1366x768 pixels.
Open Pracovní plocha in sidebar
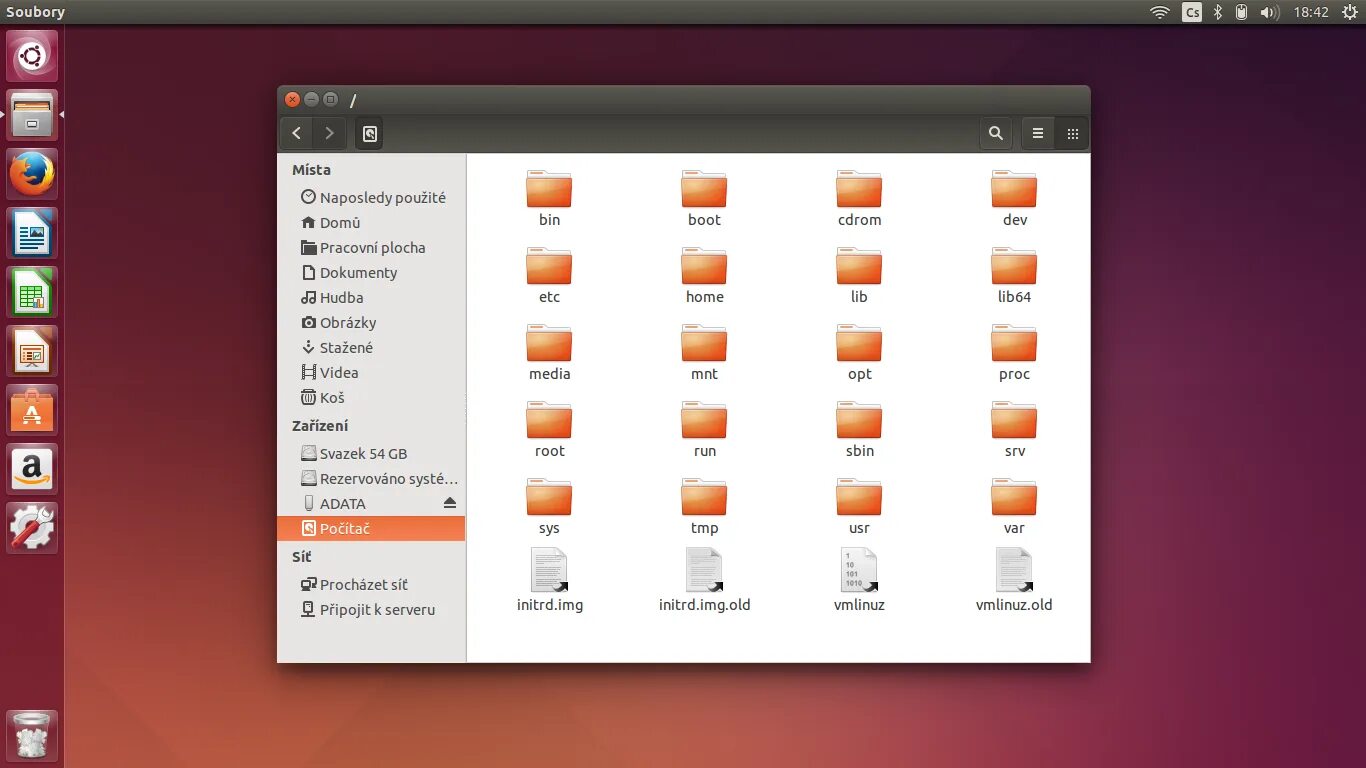tap(372, 248)
